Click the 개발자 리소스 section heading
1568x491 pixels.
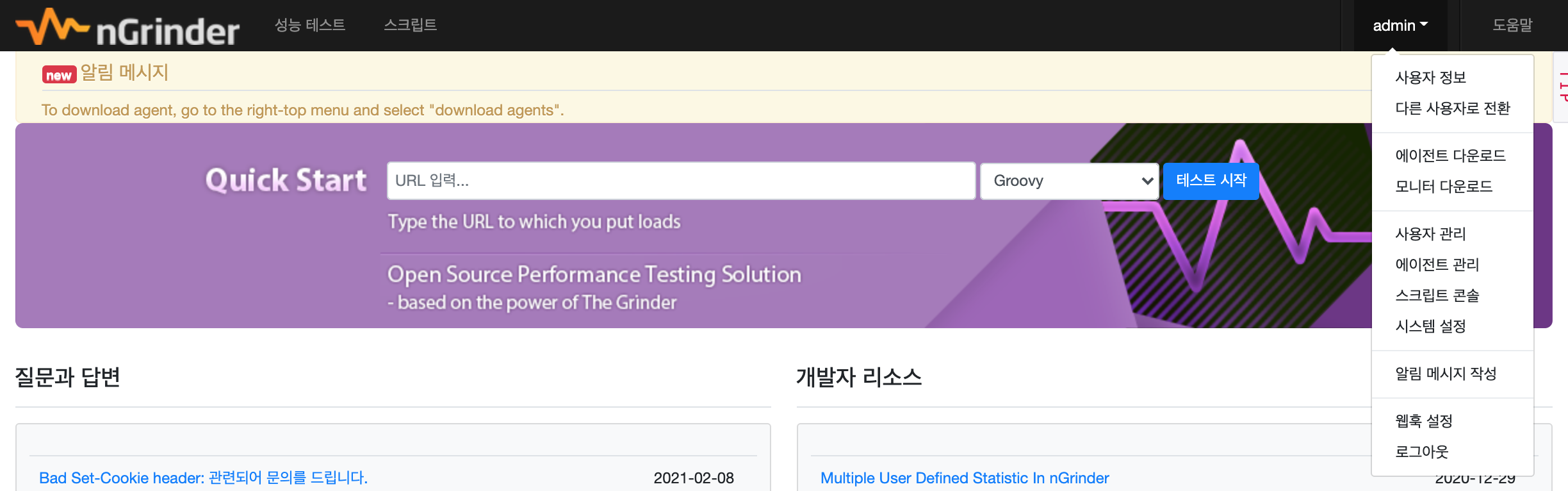tap(859, 377)
